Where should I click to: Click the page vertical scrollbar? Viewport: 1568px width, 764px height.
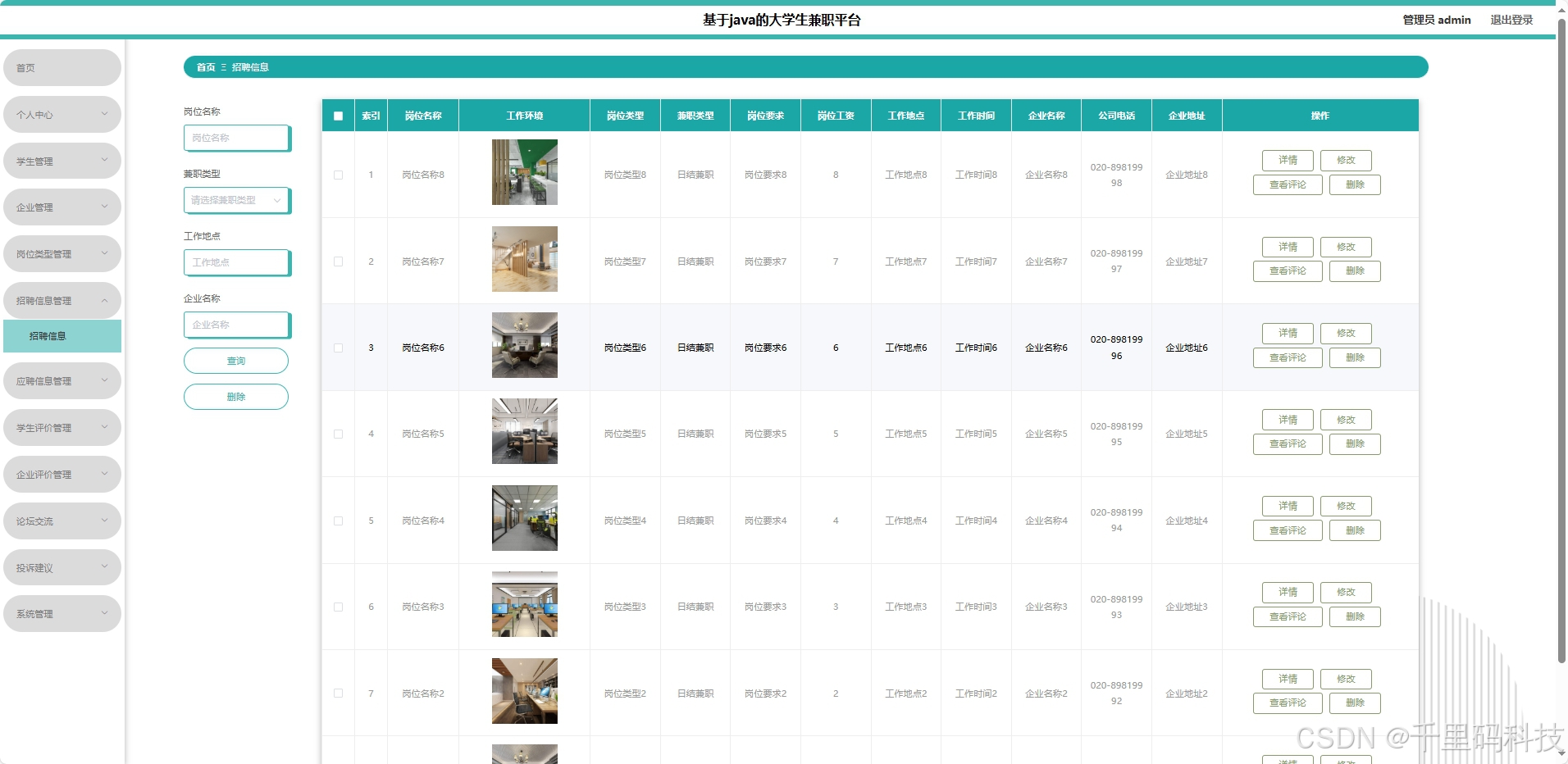tap(1561, 340)
